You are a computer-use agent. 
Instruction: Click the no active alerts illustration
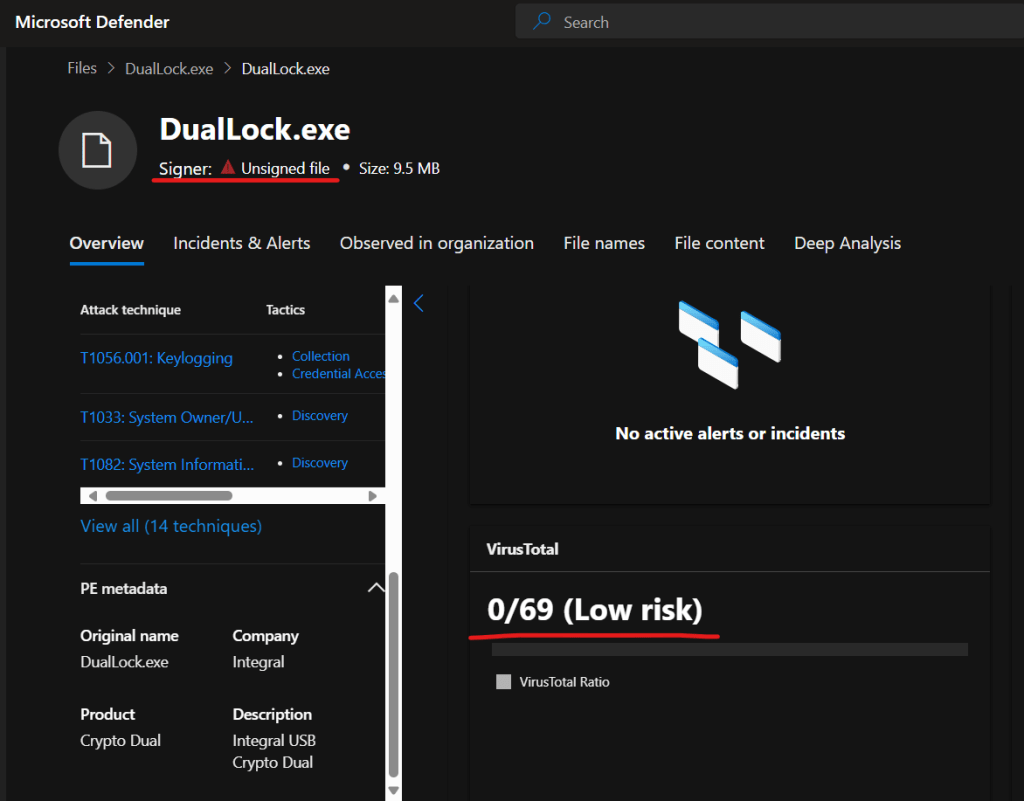point(729,344)
